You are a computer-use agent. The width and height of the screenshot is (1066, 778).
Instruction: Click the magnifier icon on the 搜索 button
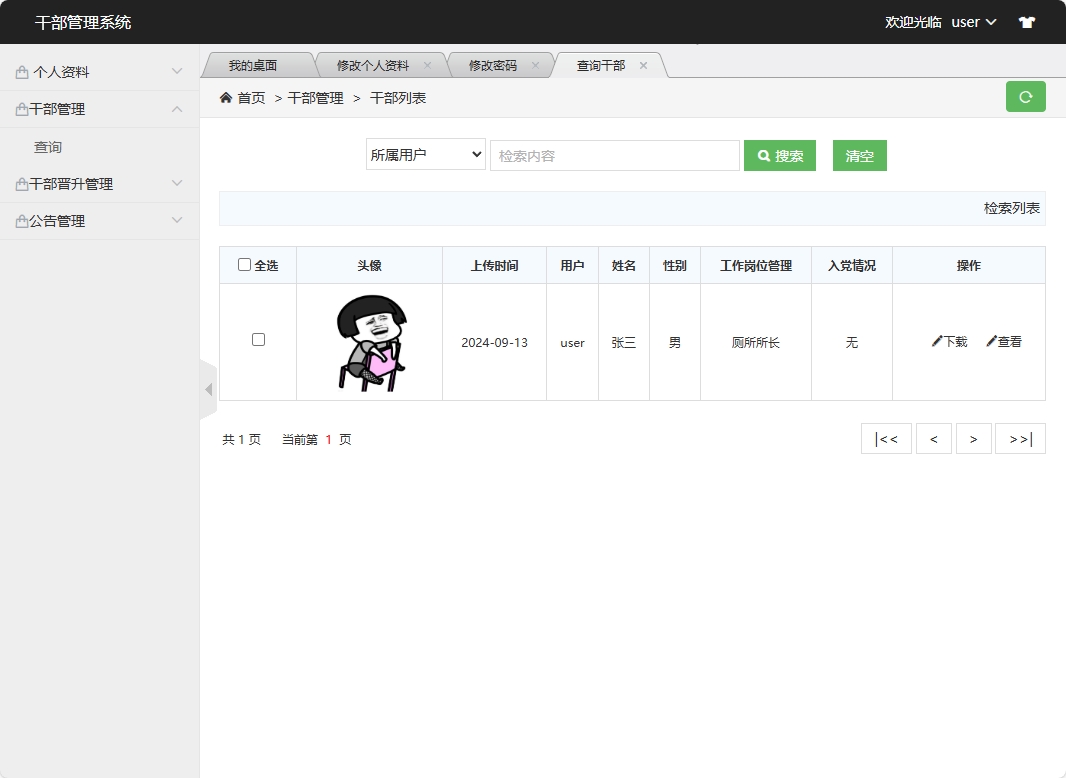click(761, 155)
